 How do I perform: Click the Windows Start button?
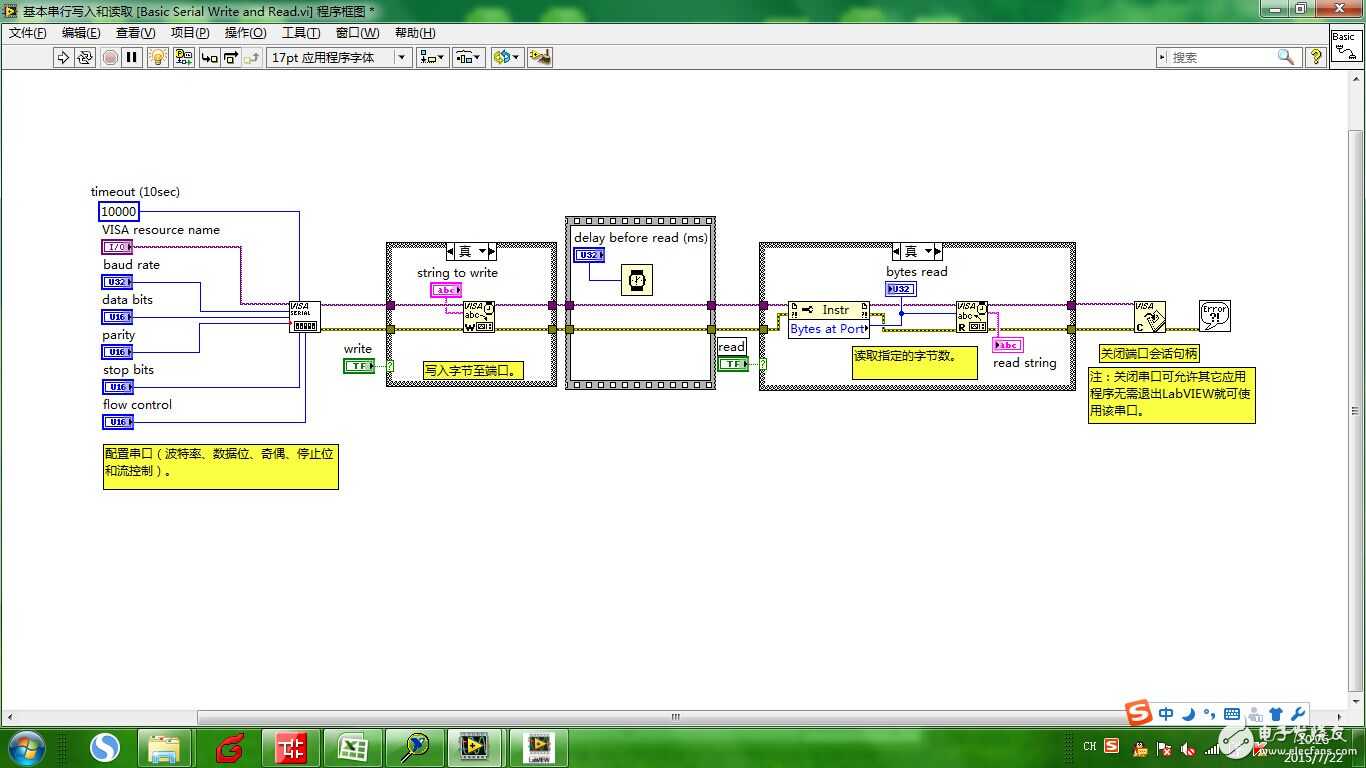click(x=26, y=747)
